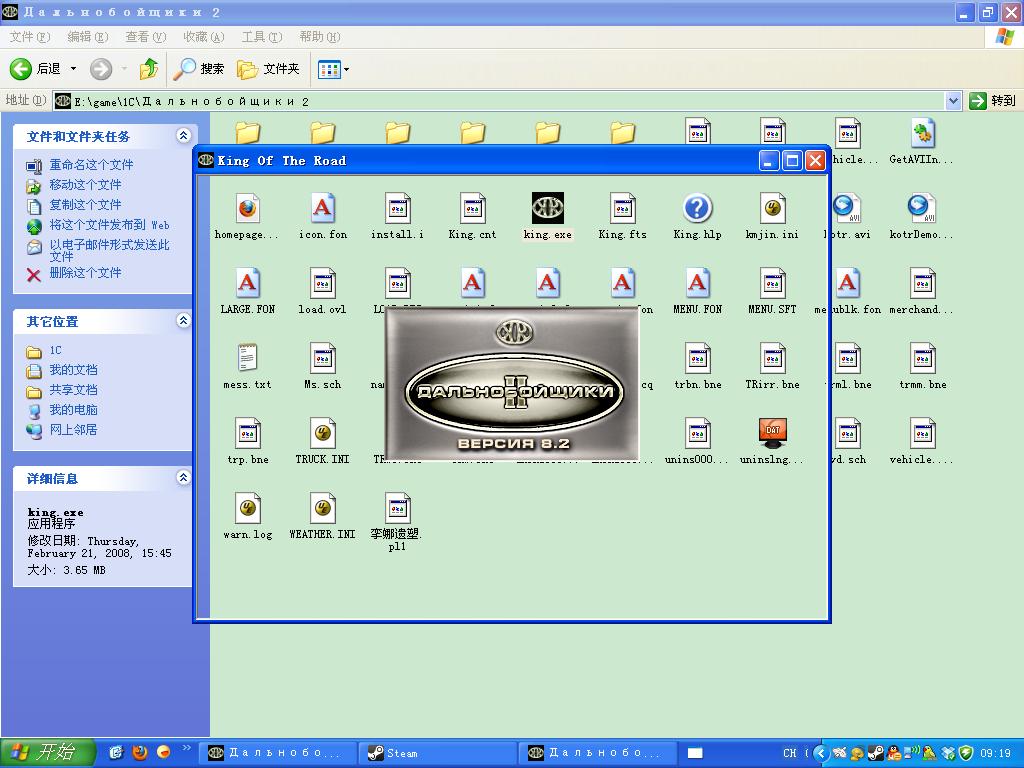Viewport: 1024px width, 768px height.
Task: Click the 开始 Start button
Action: 47,753
